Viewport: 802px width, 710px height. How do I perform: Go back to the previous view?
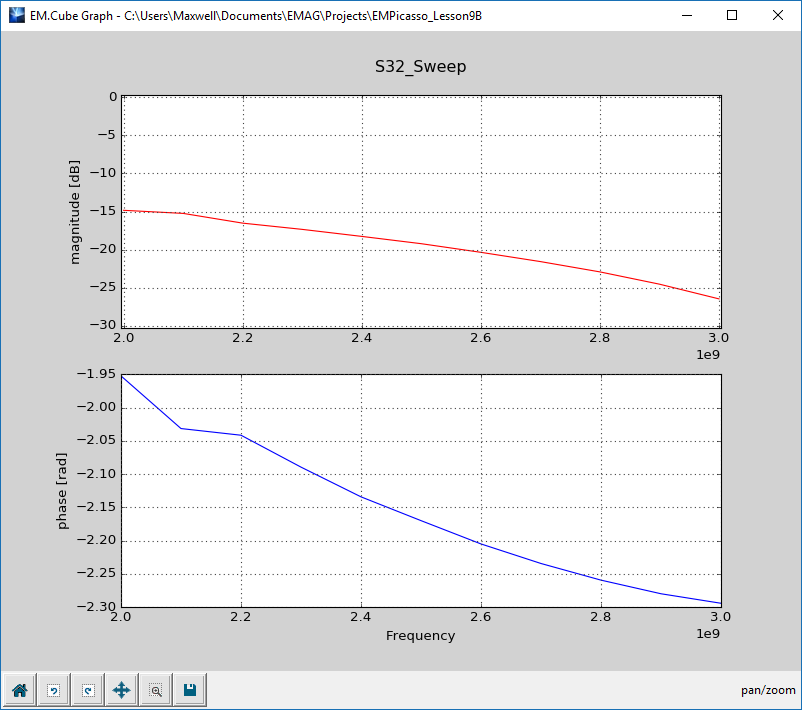[53, 690]
